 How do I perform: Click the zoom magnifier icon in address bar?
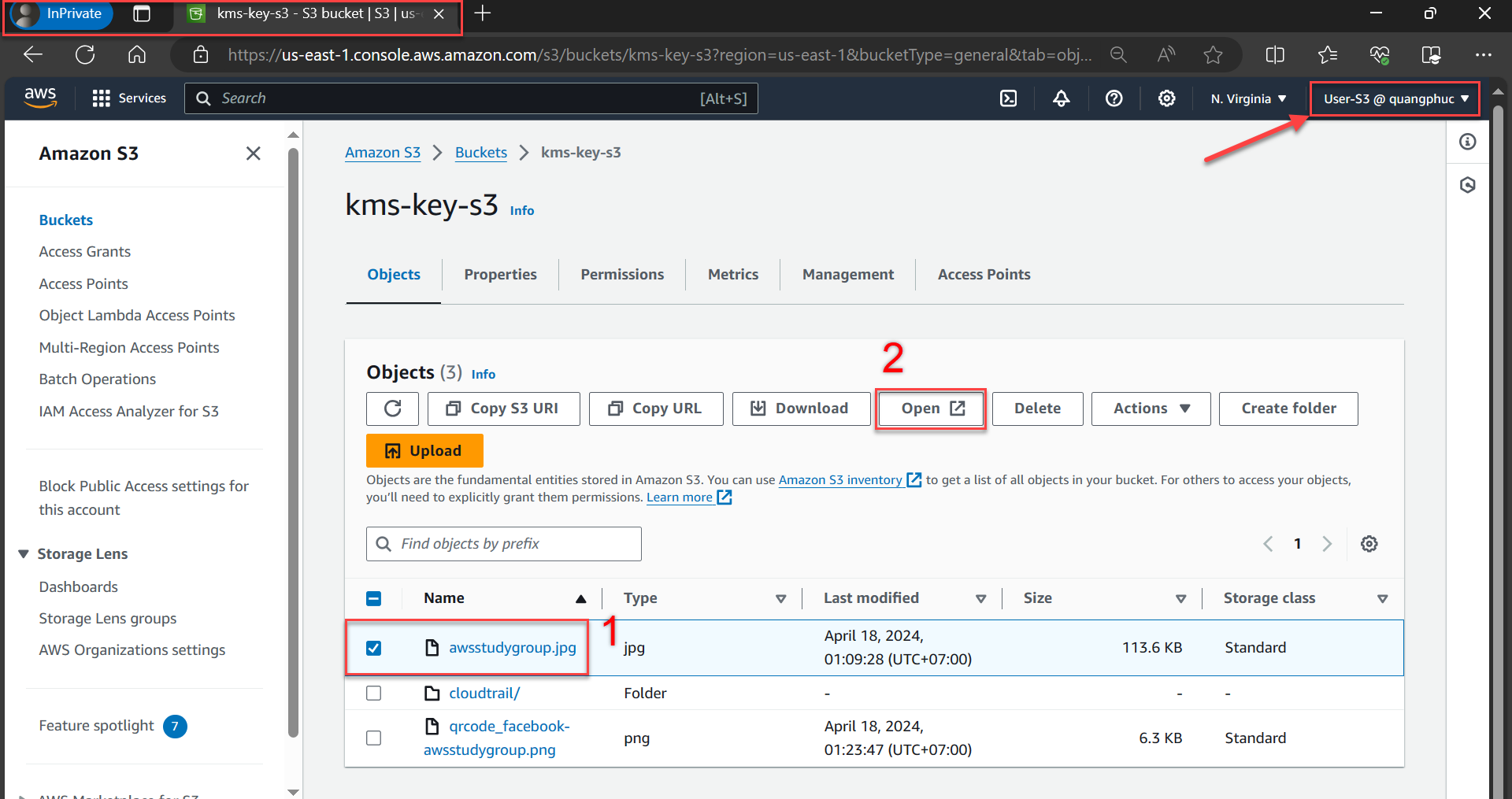1117,54
